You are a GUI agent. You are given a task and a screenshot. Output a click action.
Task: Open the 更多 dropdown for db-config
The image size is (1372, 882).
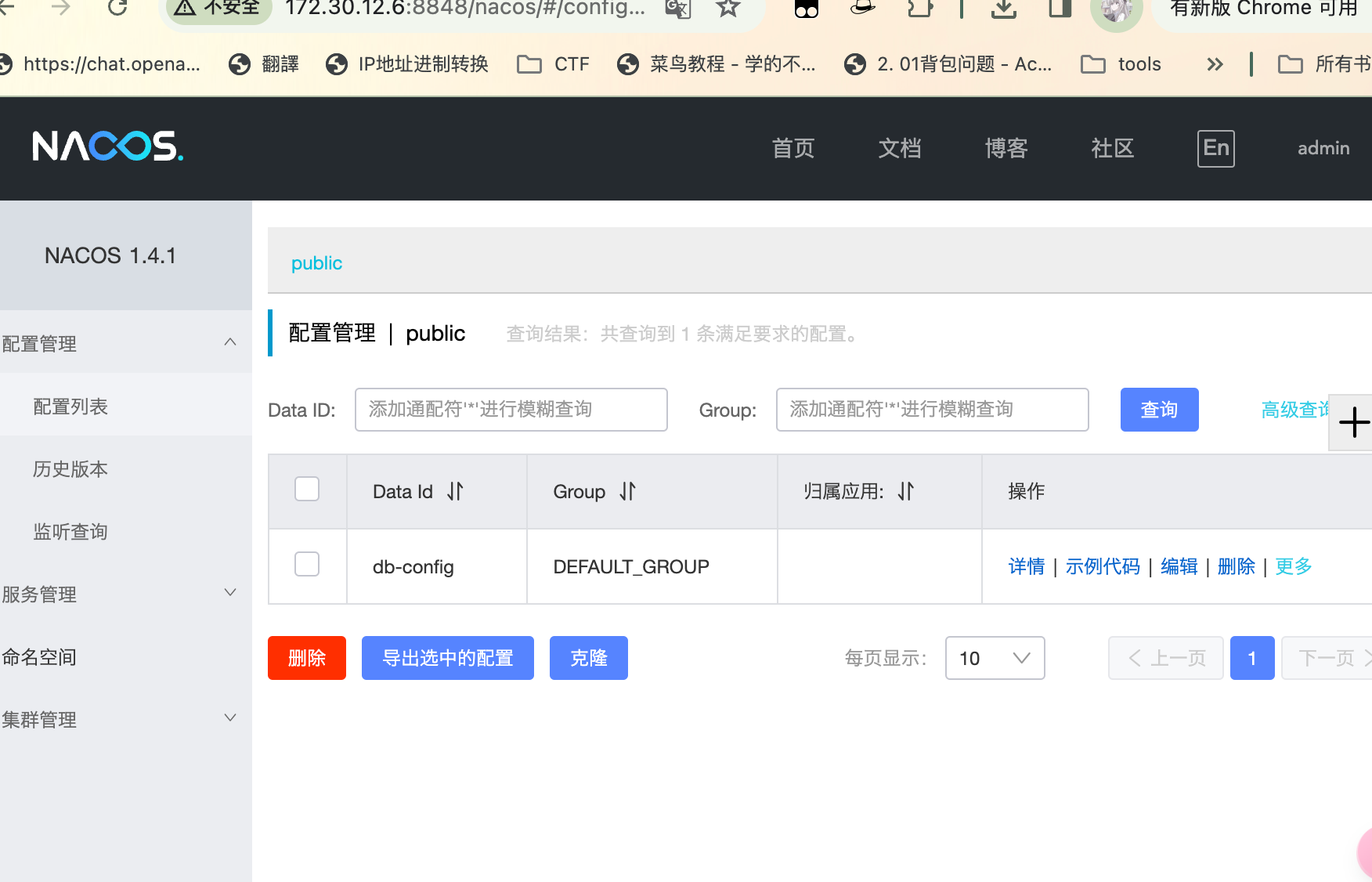point(1293,566)
